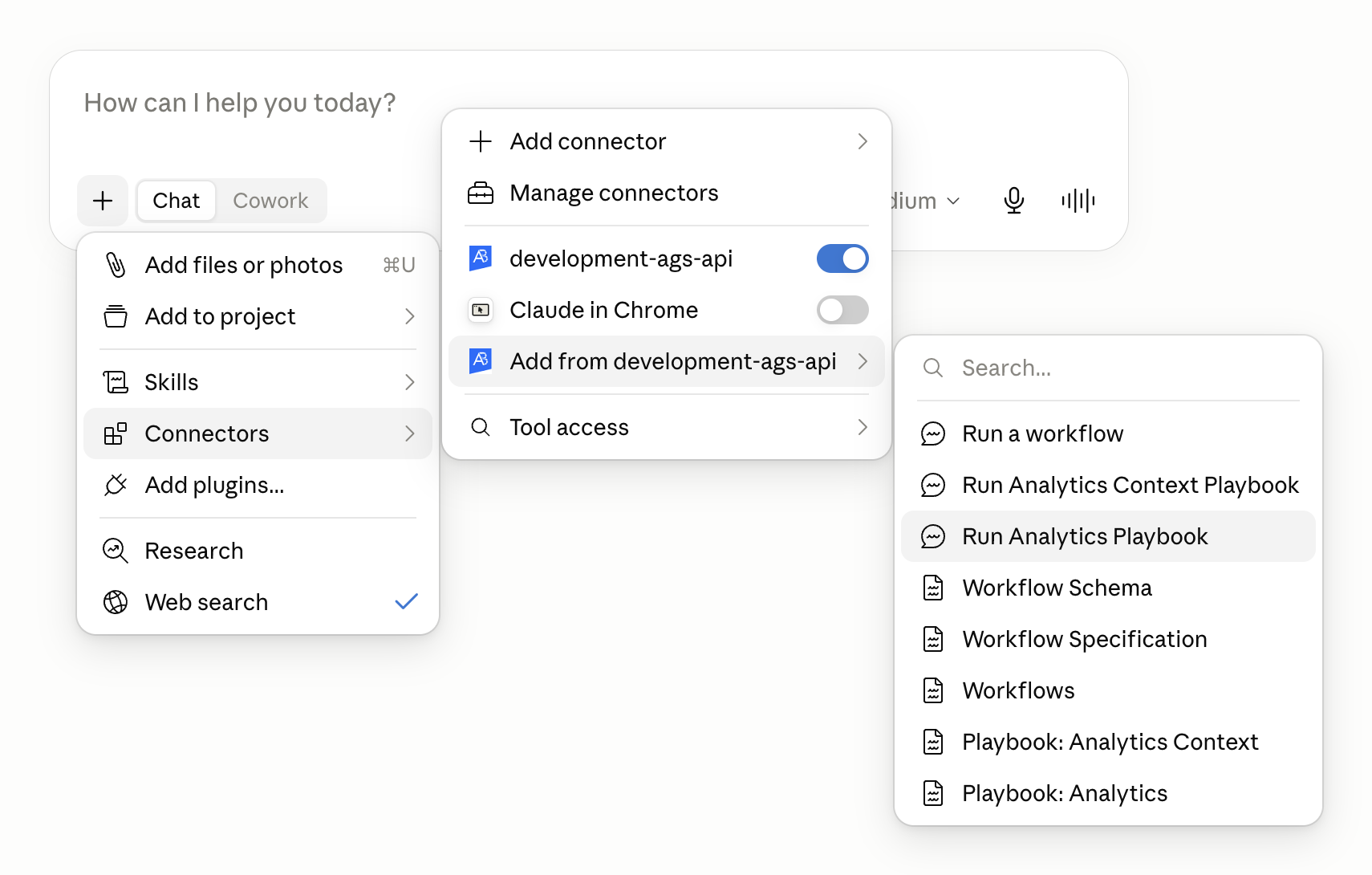Click the development-ags-api connector name
Viewport: 1372px width, 875px height.
pos(621,258)
